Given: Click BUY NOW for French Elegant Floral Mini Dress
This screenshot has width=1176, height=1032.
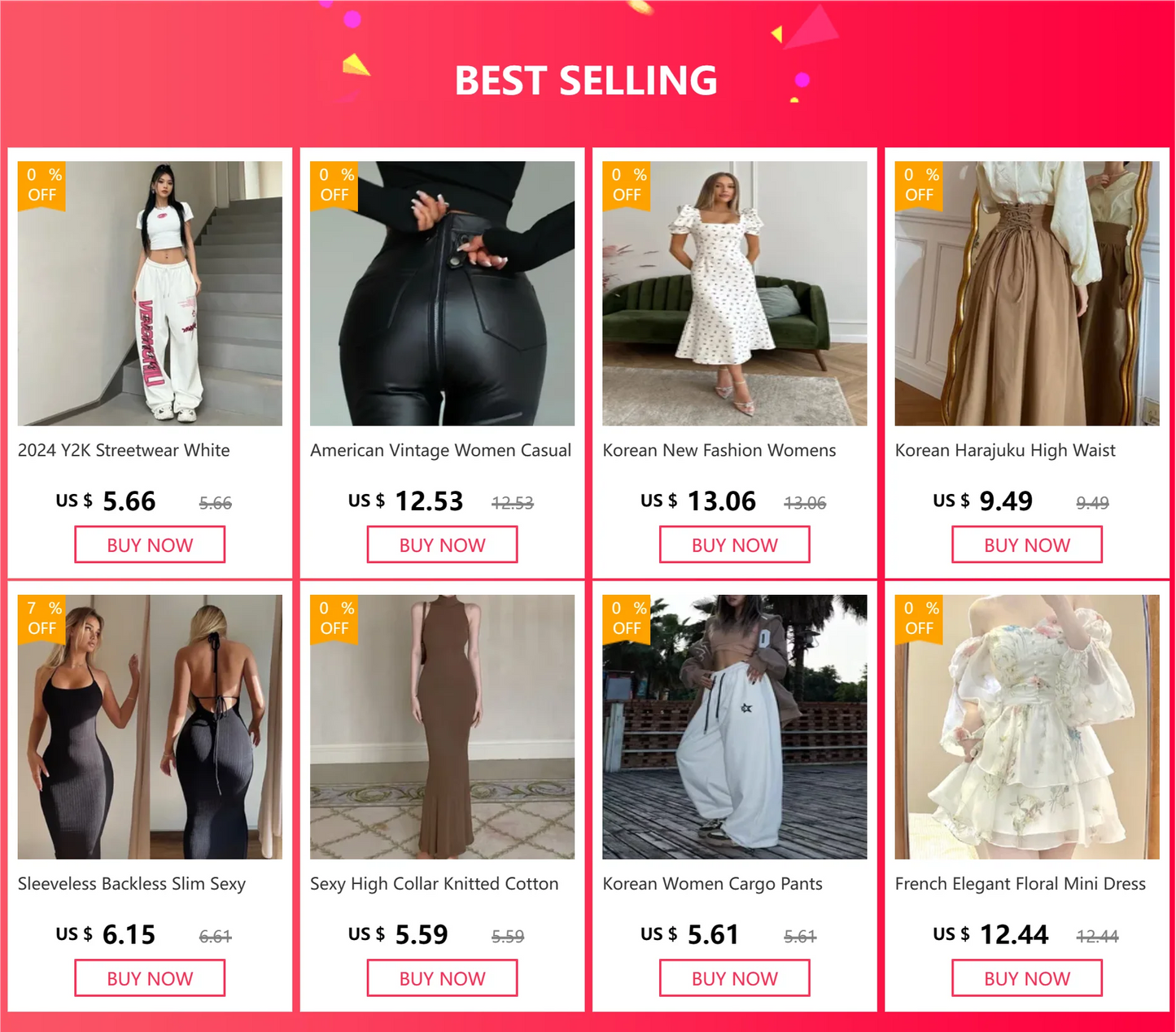Looking at the screenshot, I should coord(1027,978).
